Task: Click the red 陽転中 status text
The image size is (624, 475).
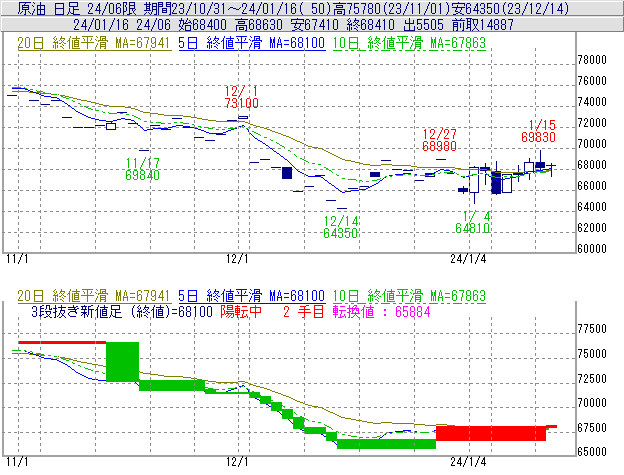Action: coord(241,311)
